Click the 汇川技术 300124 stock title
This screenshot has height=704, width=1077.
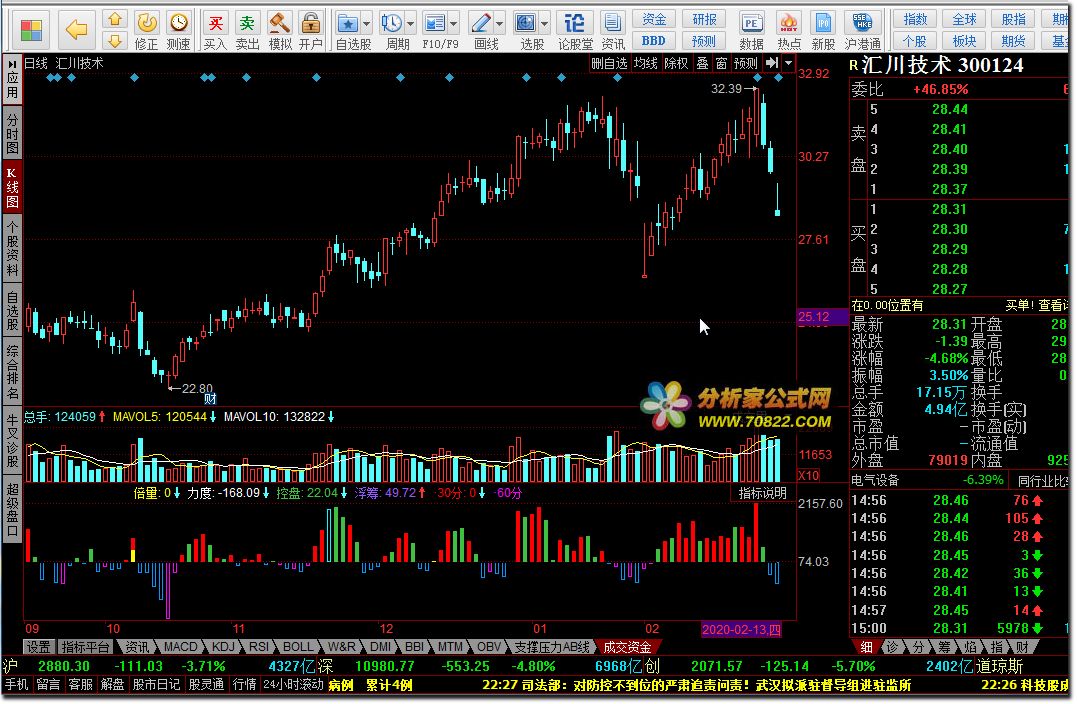click(x=941, y=65)
